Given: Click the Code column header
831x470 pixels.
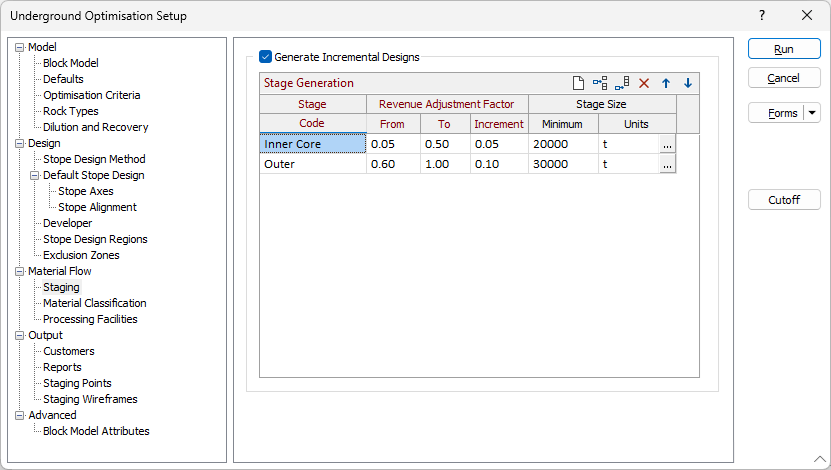Looking at the screenshot, I should pyautogui.click(x=313, y=123).
